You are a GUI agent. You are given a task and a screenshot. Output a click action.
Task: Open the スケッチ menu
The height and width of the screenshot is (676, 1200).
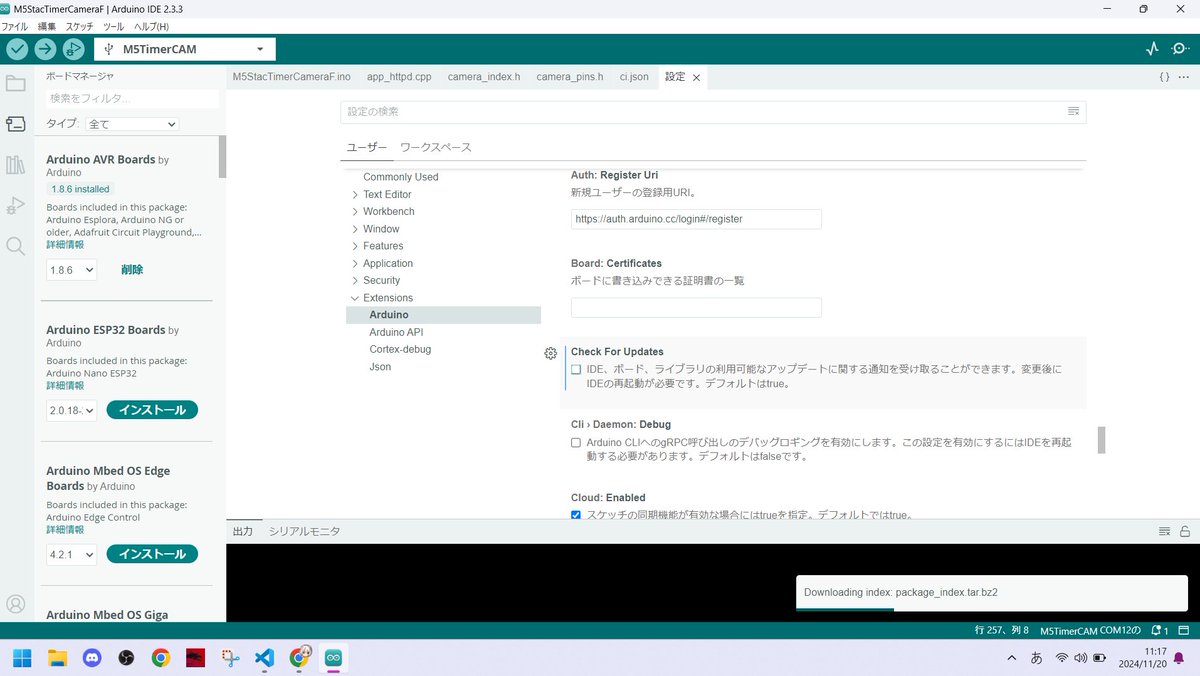(x=79, y=26)
